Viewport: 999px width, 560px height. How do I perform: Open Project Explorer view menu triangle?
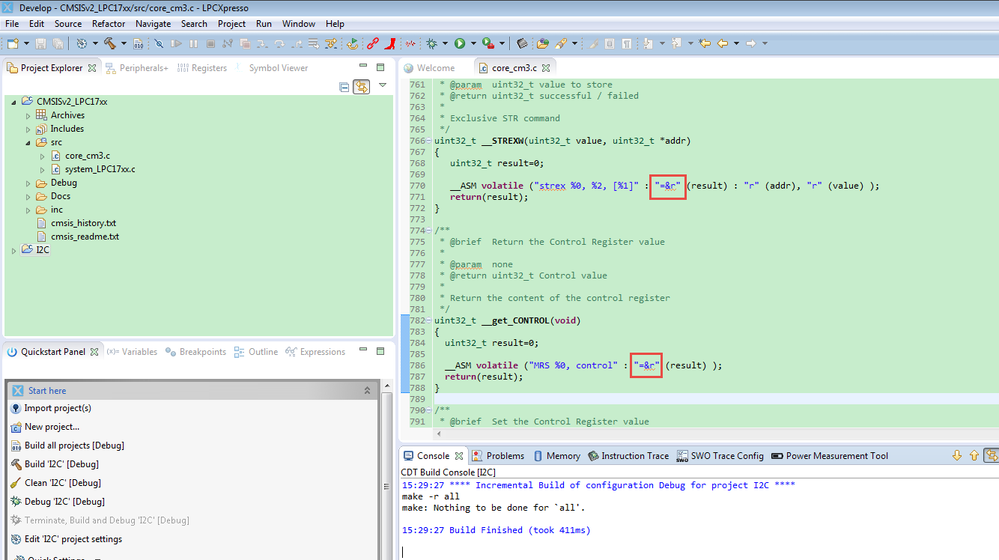[x=382, y=85]
